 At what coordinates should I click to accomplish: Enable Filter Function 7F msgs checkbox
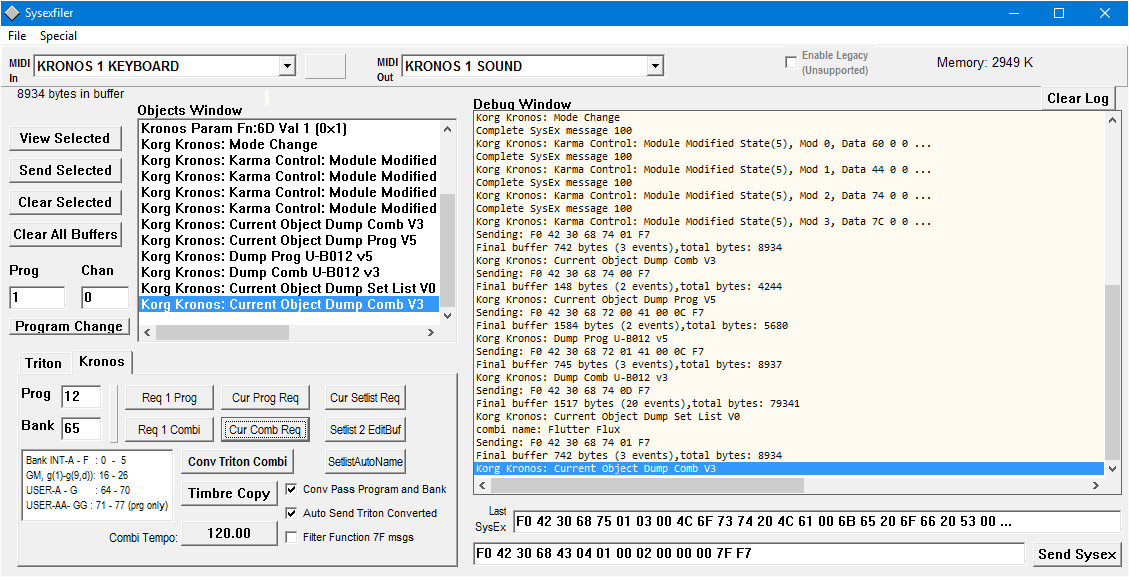point(292,537)
